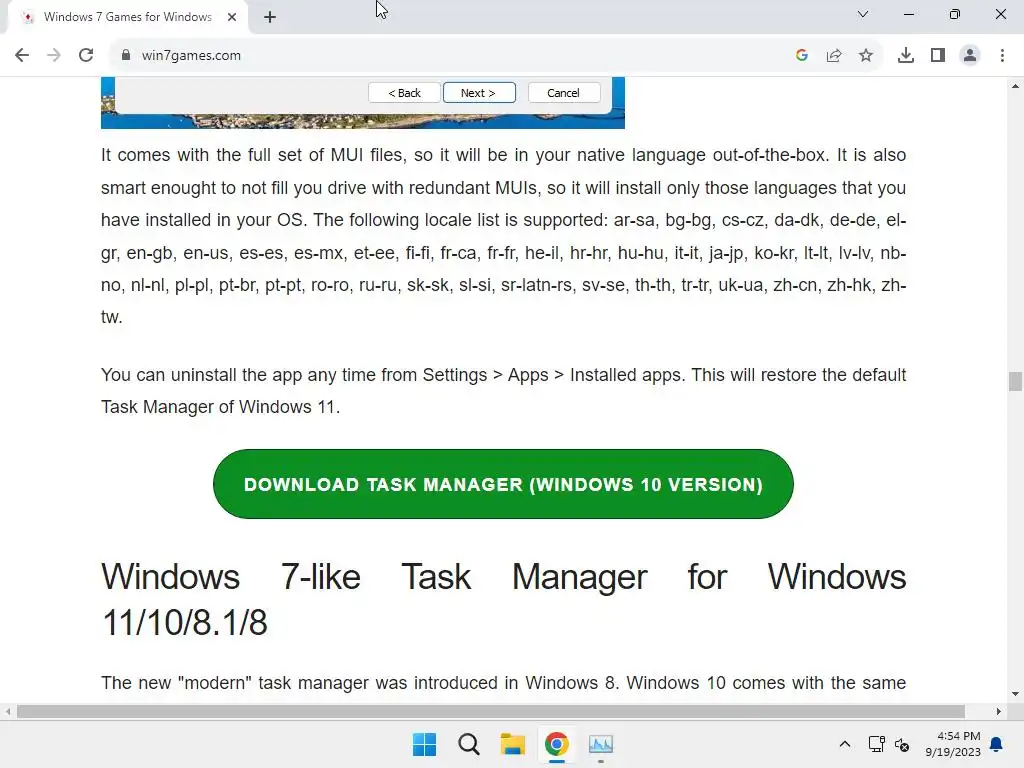This screenshot has height=768, width=1024.
Task: Click Cancel in the installer image
Action: (564, 93)
